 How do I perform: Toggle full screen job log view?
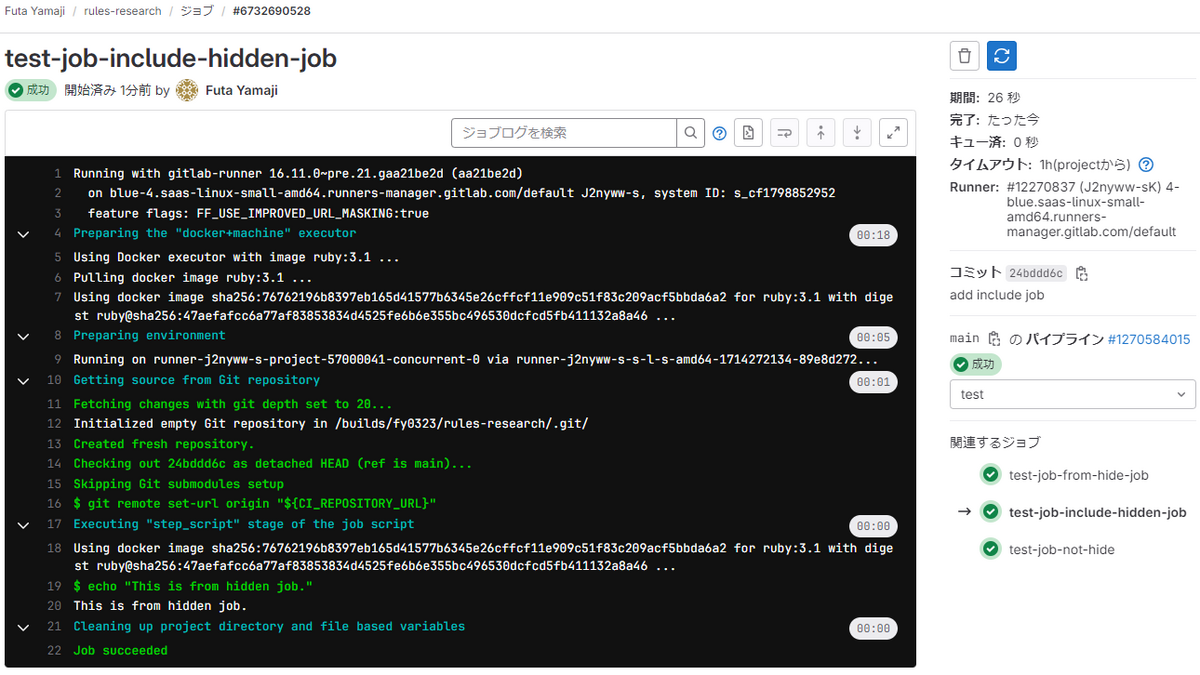point(893,133)
